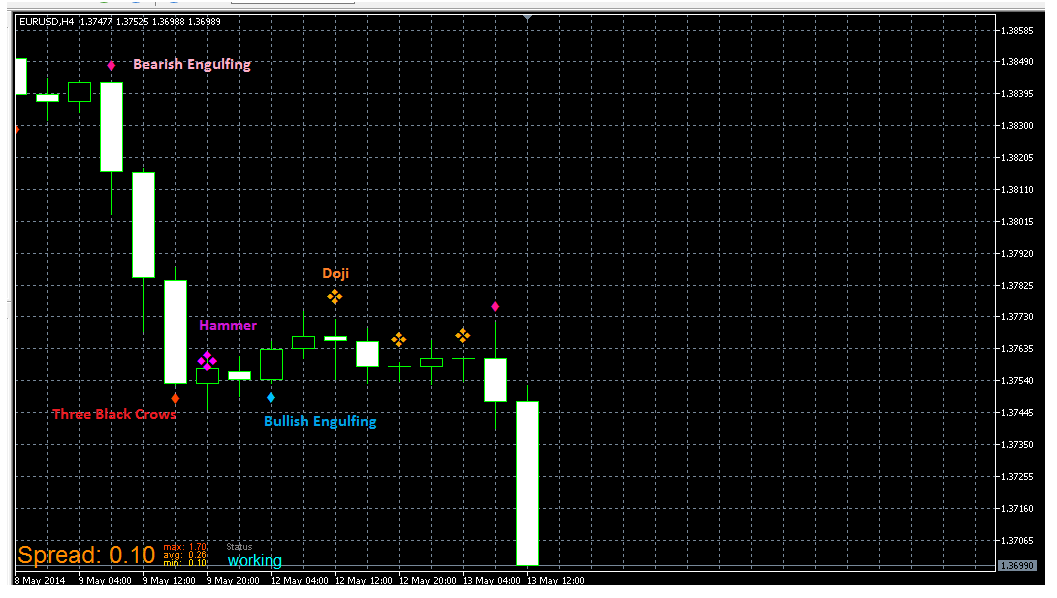
Task: Click the 1.37065 price scale label
Action: coord(1017,541)
